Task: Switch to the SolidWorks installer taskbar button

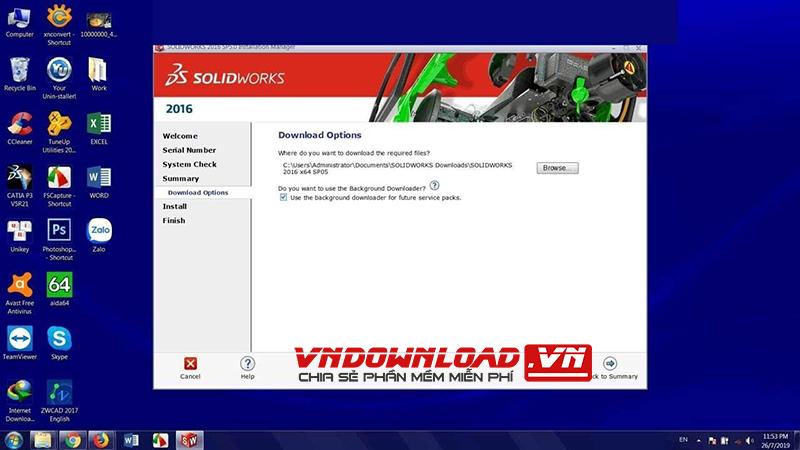Action: pos(189,440)
